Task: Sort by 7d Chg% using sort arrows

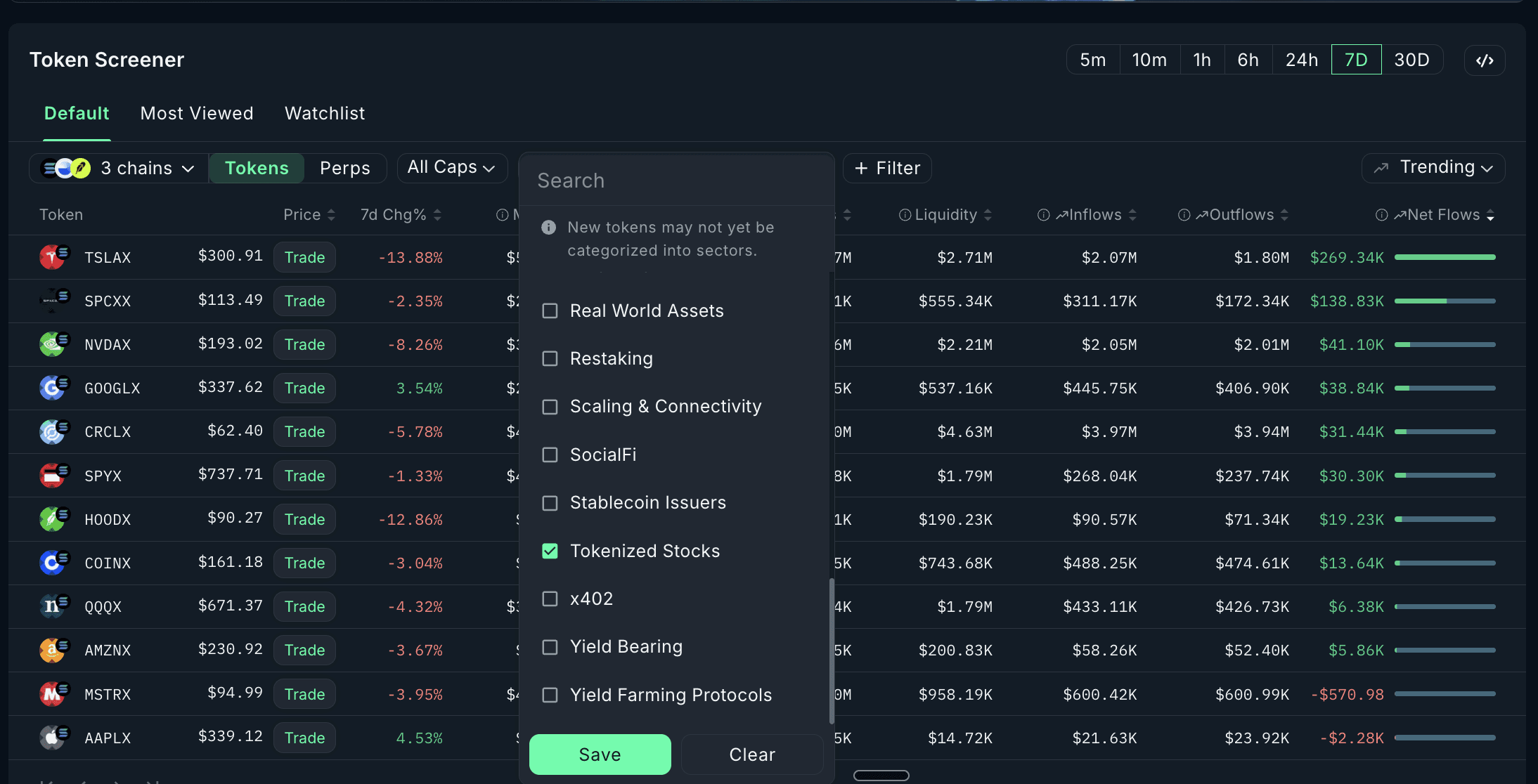Action: (437, 215)
